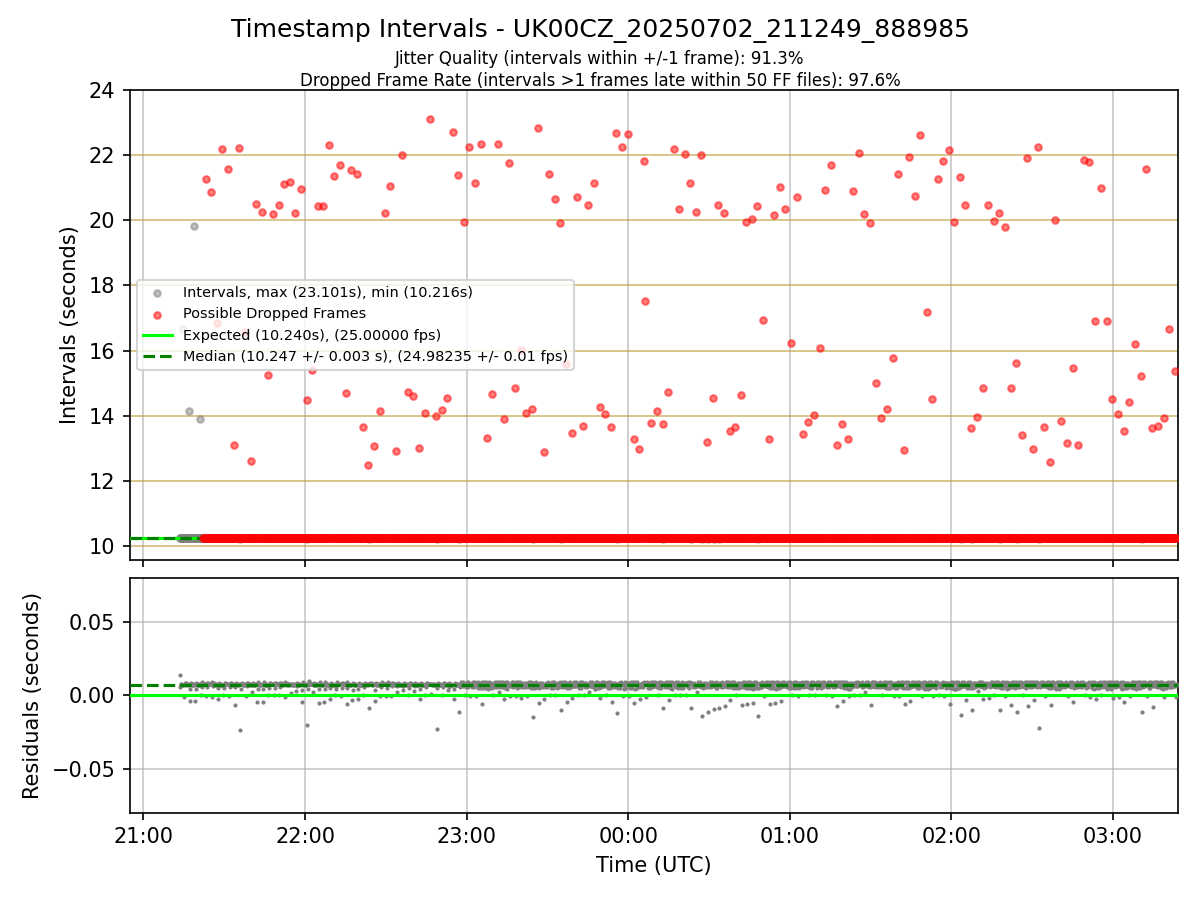Image resolution: width=1200 pixels, height=900 pixels.
Task: Select the Dropped Frame Rate 97.6% subtitle line
Action: 600,80
